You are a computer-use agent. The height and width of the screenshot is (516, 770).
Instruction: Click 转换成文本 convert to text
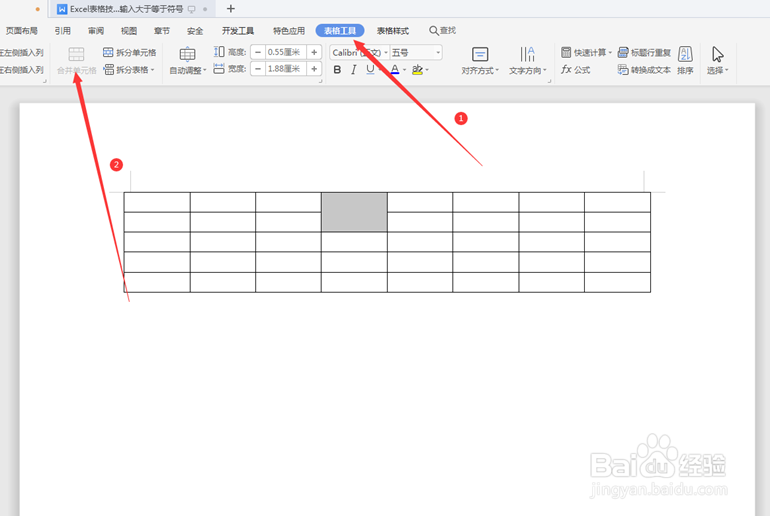[644, 70]
